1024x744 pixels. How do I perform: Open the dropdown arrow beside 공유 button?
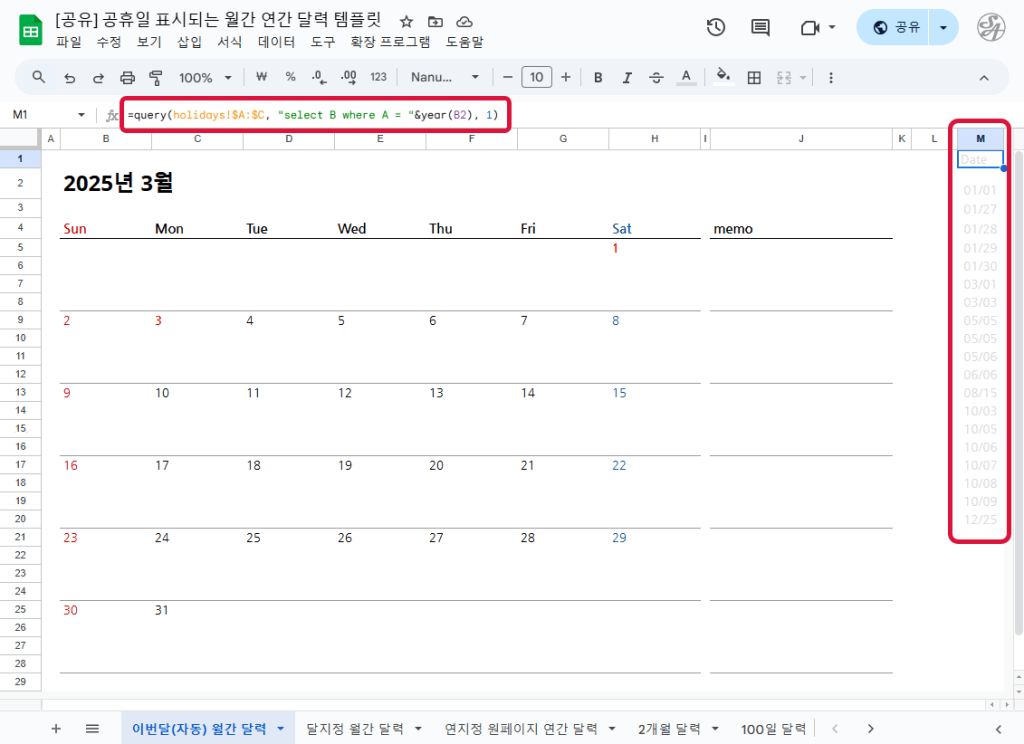[942, 28]
